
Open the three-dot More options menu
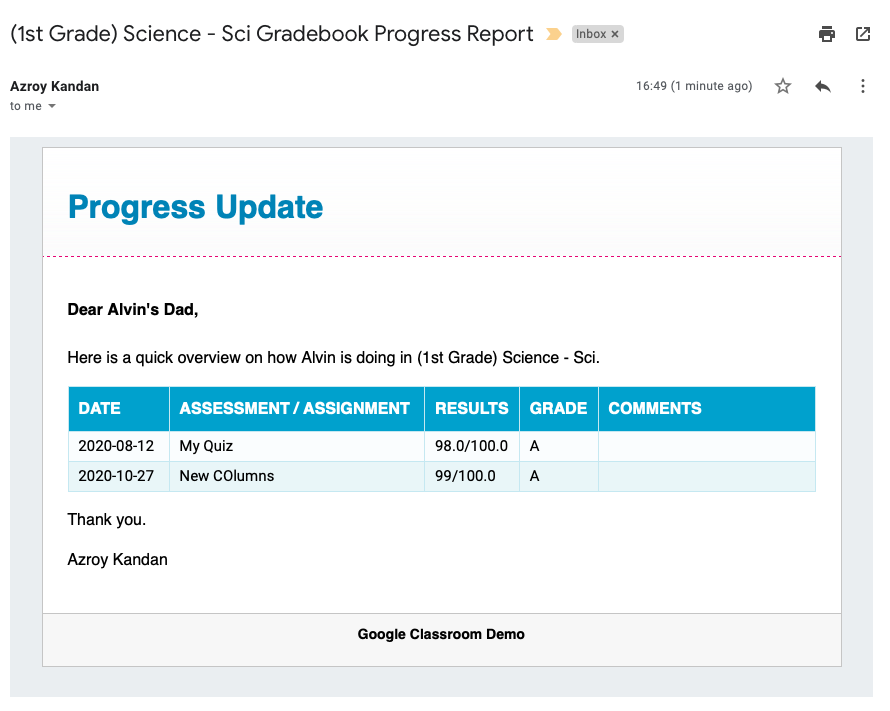click(x=863, y=86)
